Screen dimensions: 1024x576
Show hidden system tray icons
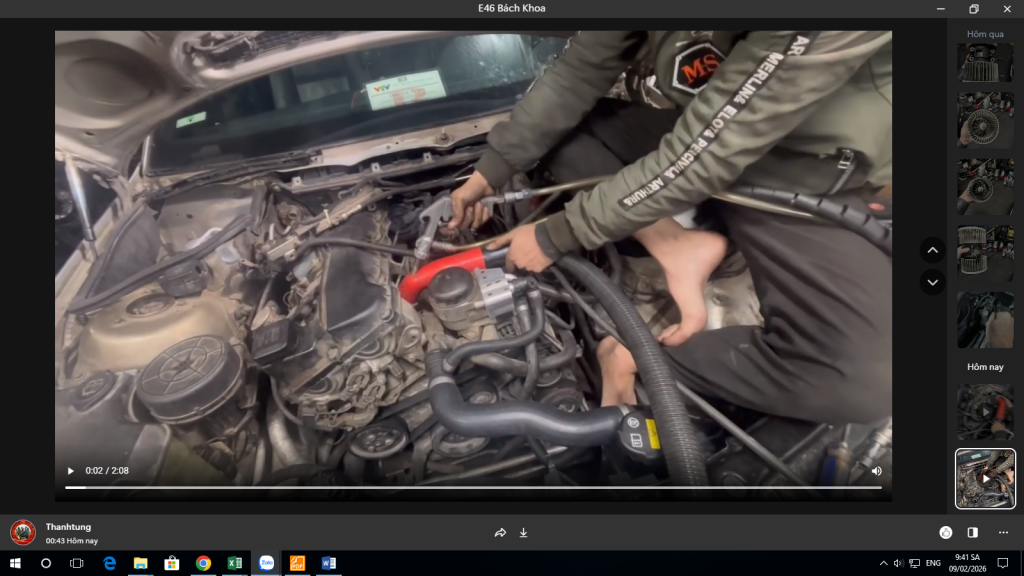(884, 563)
